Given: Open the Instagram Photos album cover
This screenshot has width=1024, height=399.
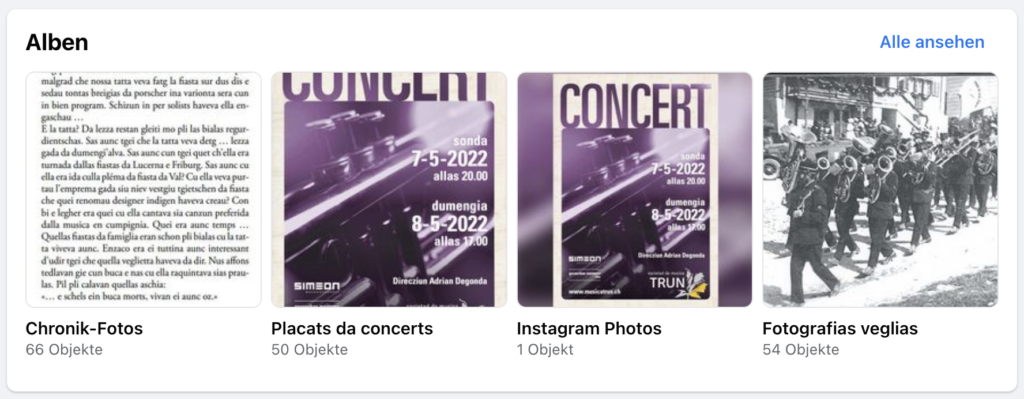Looking at the screenshot, I should [635, 189].
